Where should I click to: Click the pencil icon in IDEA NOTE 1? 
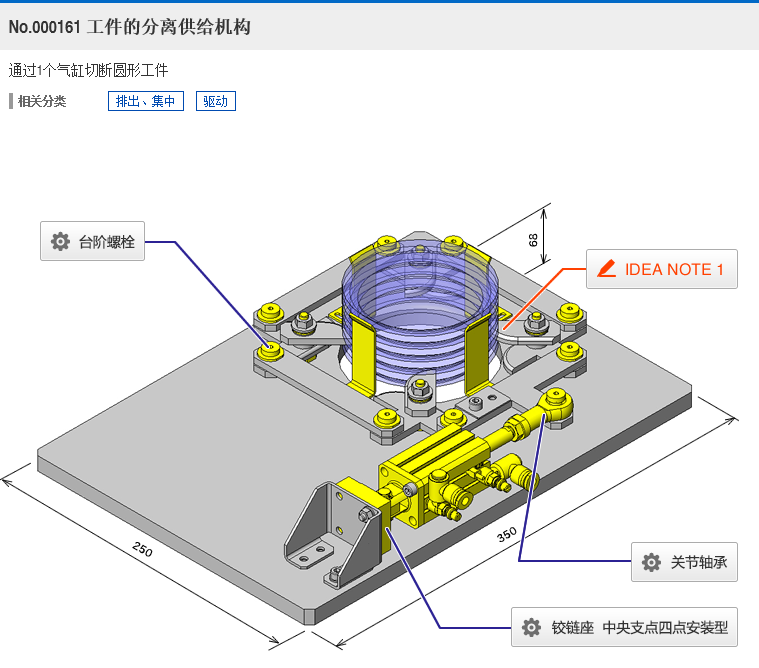click(607, 269)
